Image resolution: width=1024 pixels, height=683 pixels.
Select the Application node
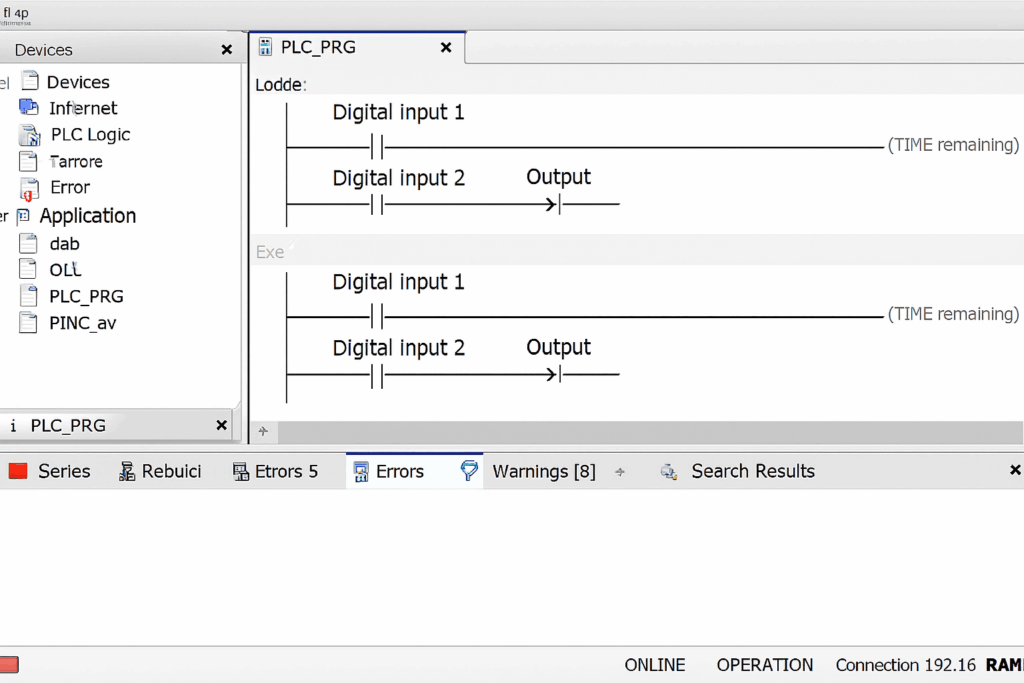pyautogui.click(x=88, y=215)
